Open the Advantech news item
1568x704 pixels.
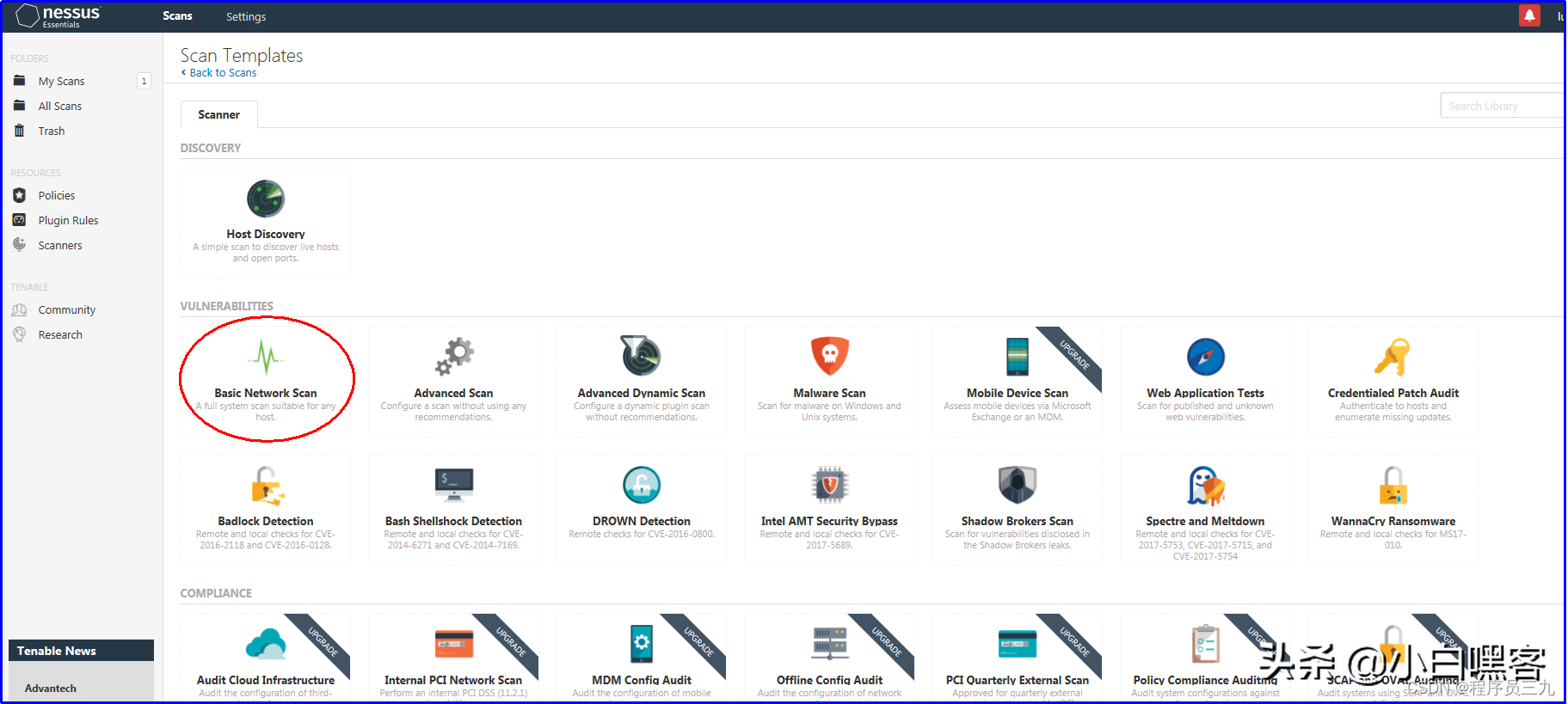[x=50, y=689]
